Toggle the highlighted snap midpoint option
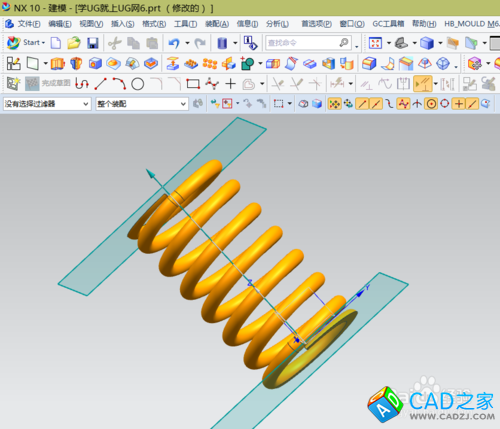 pos(376,104)
